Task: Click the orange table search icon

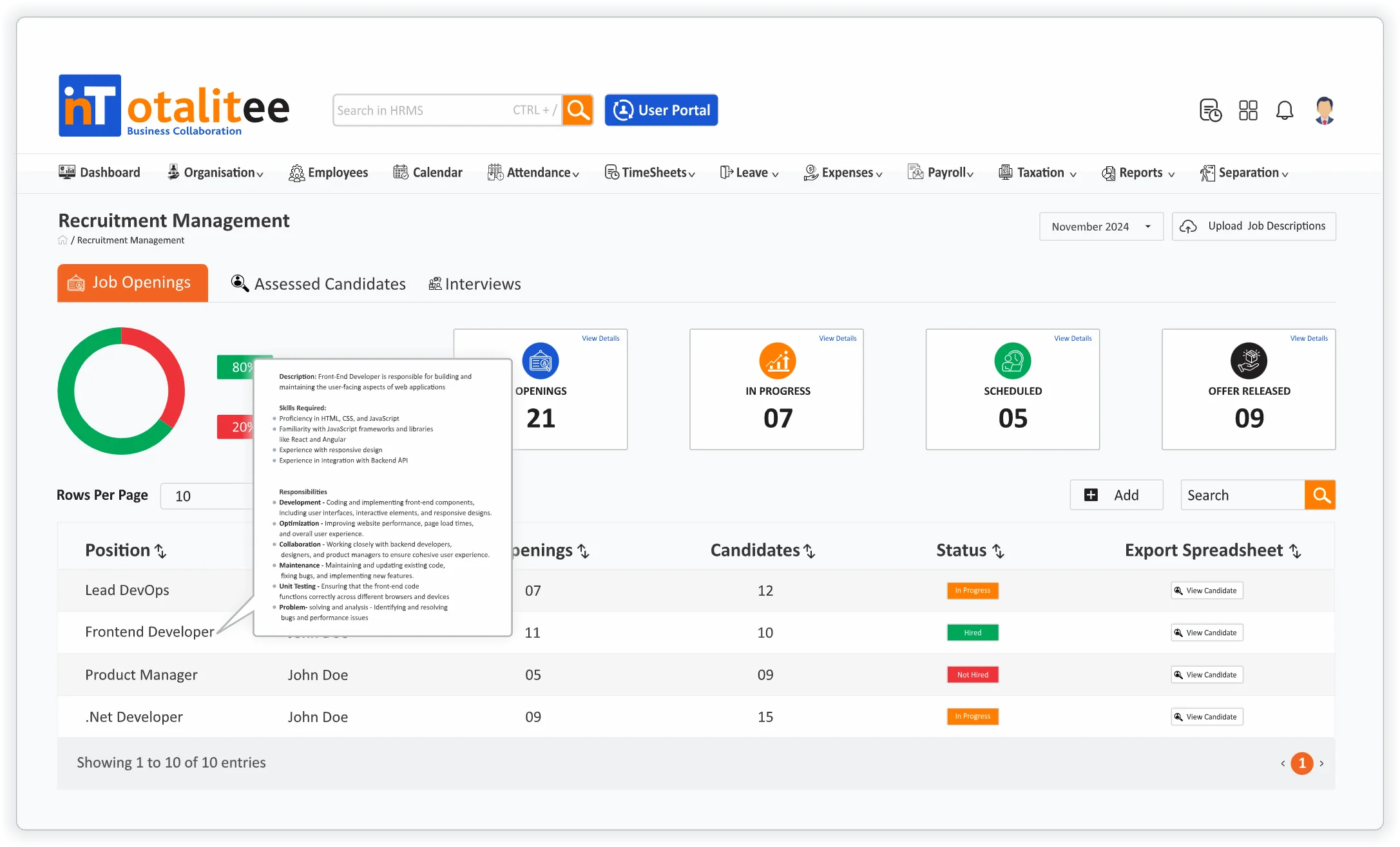Action: point(1320,495)
